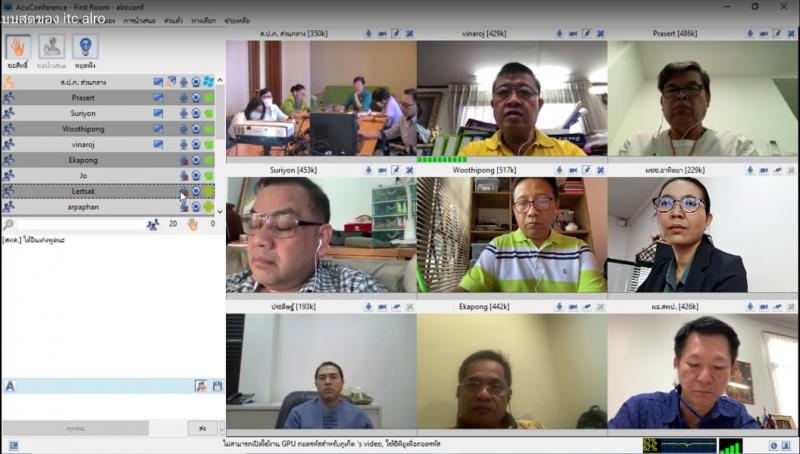
Task: Click raised-hands count icon beside 0
Action: pyautogui.click(x=192, y=223)
